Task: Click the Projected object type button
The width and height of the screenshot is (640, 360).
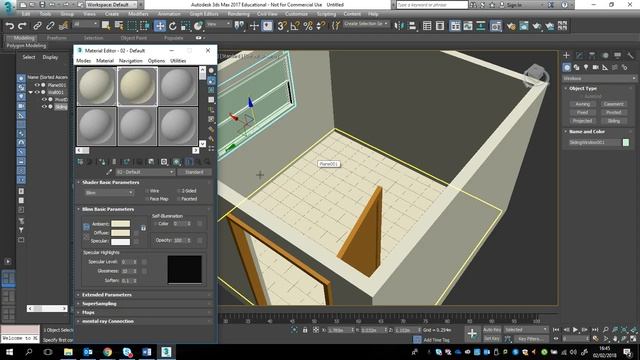Action: (582, 121)
